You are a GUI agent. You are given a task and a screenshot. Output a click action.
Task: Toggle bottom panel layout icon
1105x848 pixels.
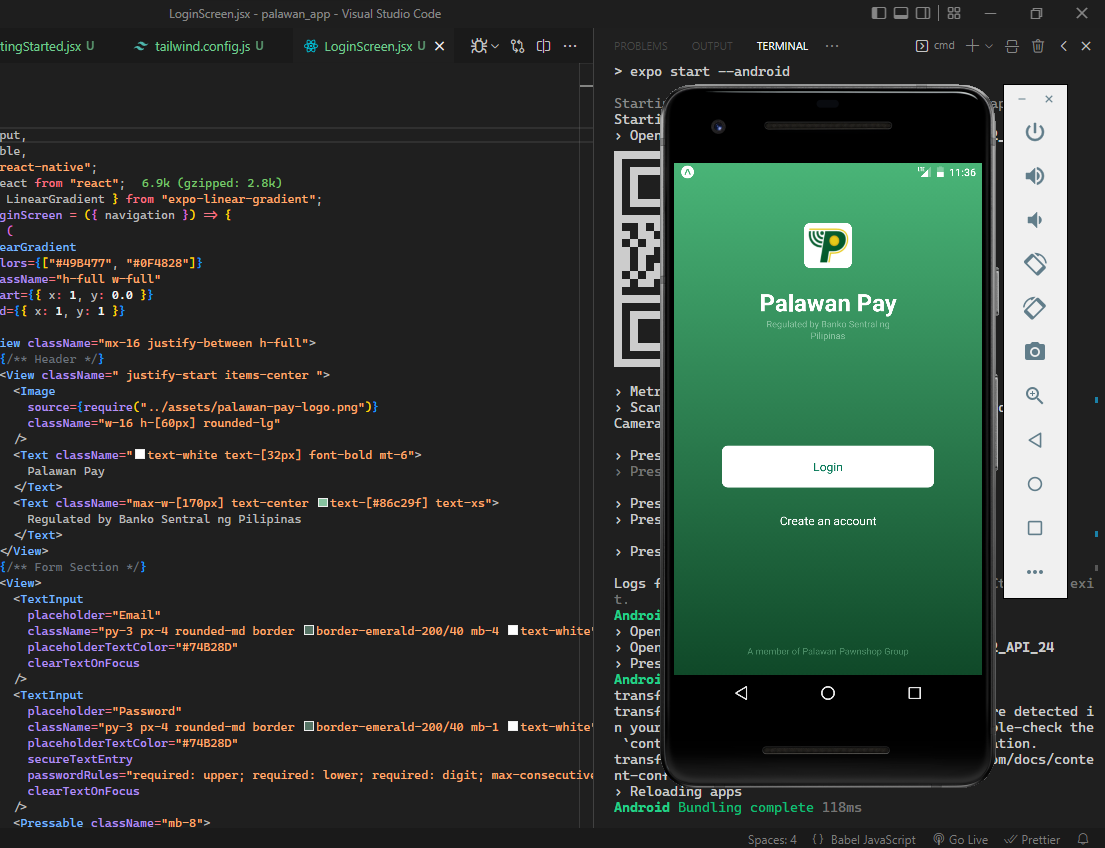click(901, 13)
